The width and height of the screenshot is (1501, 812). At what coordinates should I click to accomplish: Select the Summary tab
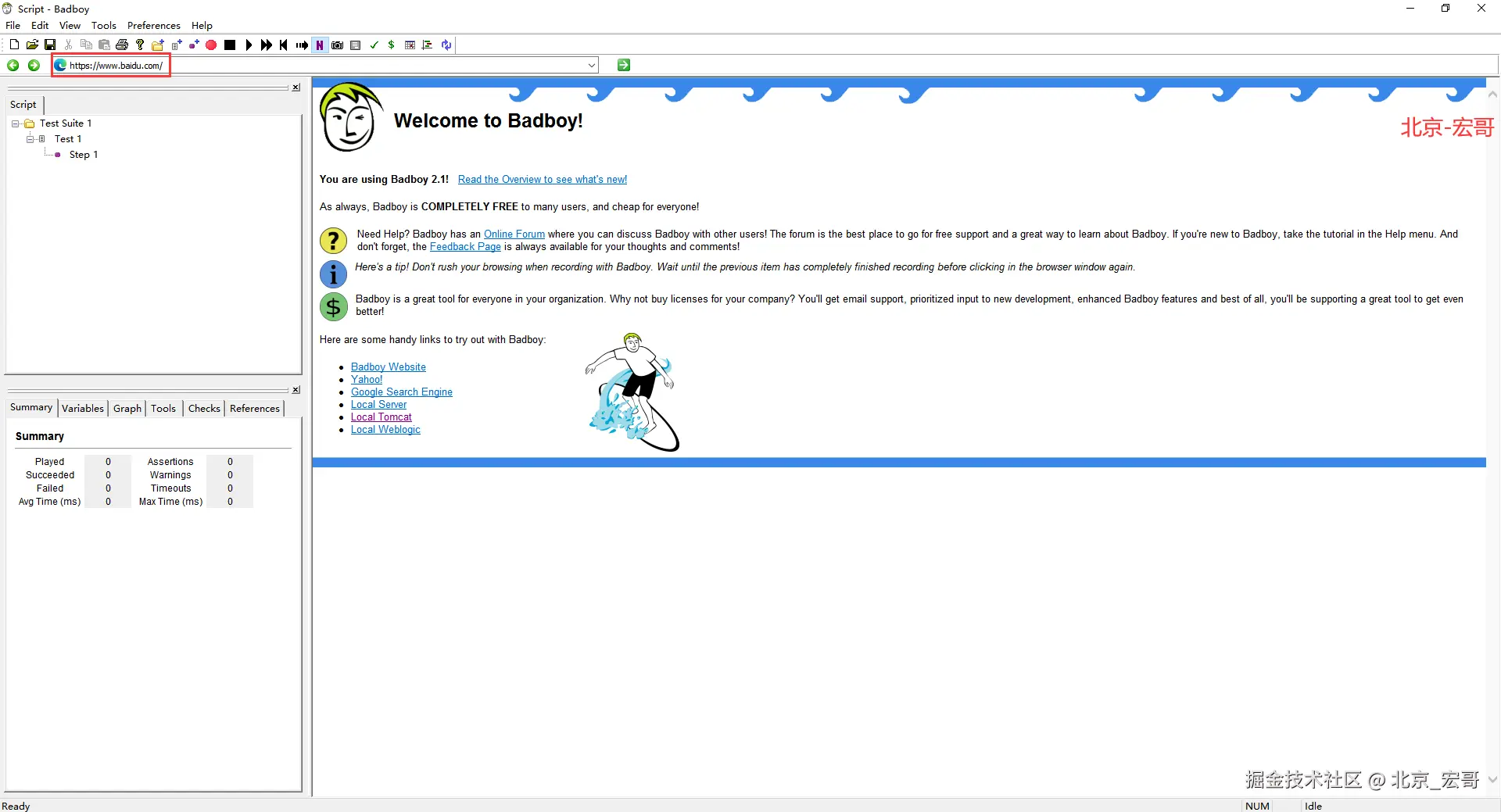tap(31, 407)
